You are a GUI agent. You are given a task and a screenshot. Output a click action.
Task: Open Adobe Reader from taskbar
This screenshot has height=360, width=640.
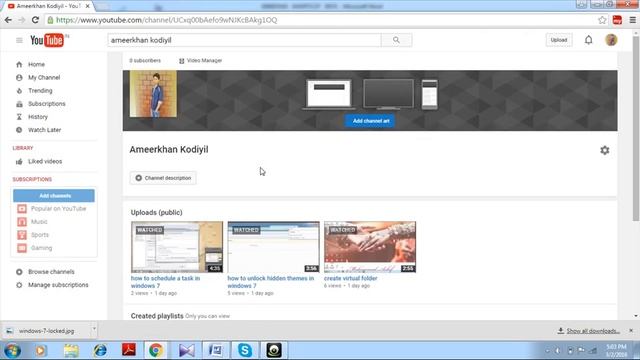tap(129, 350)
